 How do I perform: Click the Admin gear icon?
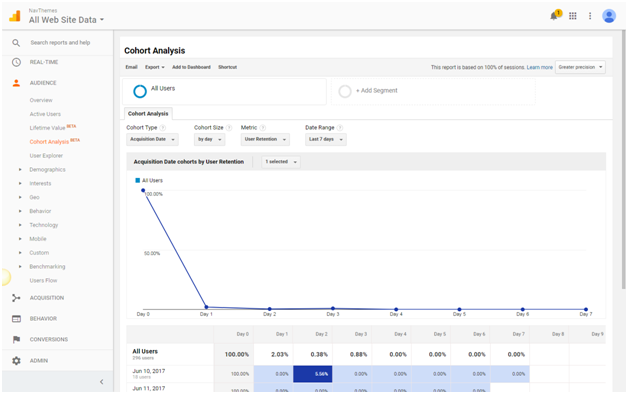[16, 361]
